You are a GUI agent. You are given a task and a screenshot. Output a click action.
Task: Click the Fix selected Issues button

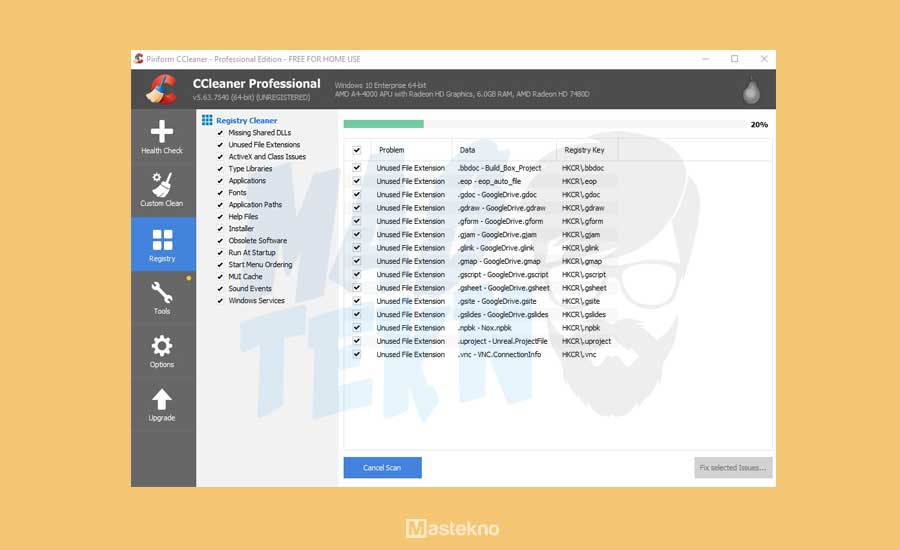point(733,467)
